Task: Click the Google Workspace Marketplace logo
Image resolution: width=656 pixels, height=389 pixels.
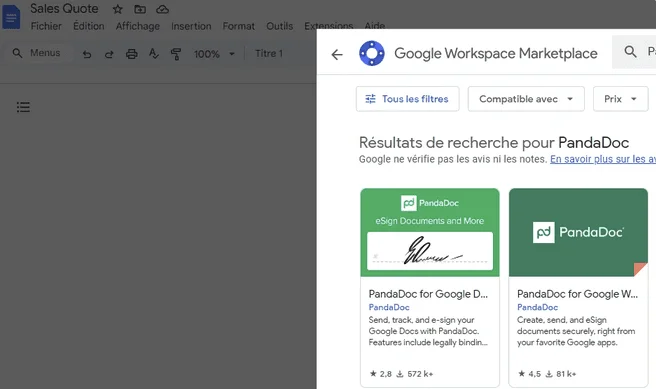Action: (372, 53)
